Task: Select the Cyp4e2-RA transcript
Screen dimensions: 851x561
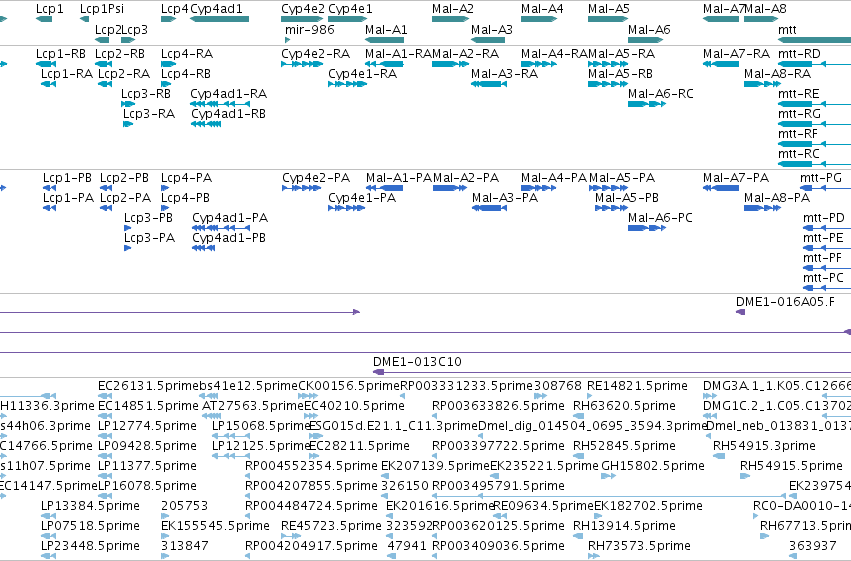Action: tap(302, 64)
